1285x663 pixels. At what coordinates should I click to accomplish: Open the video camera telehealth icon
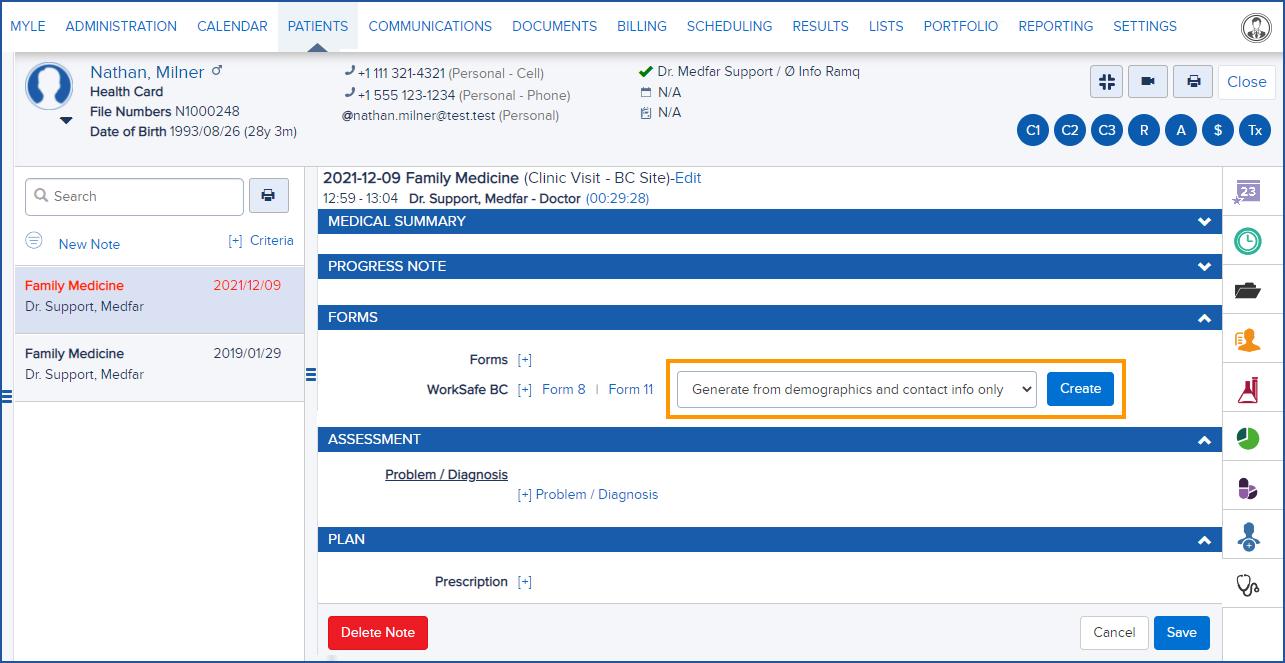click(x=1147, y=81)
